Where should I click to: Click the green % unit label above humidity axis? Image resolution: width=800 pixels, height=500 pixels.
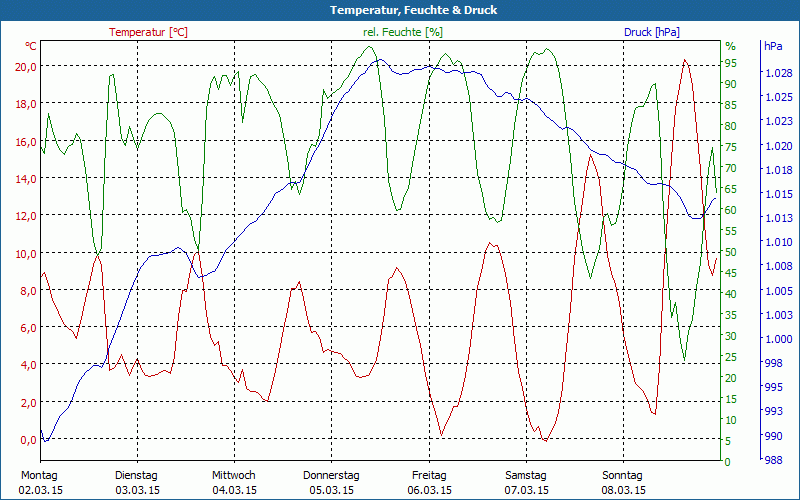[x=730, y=46]
